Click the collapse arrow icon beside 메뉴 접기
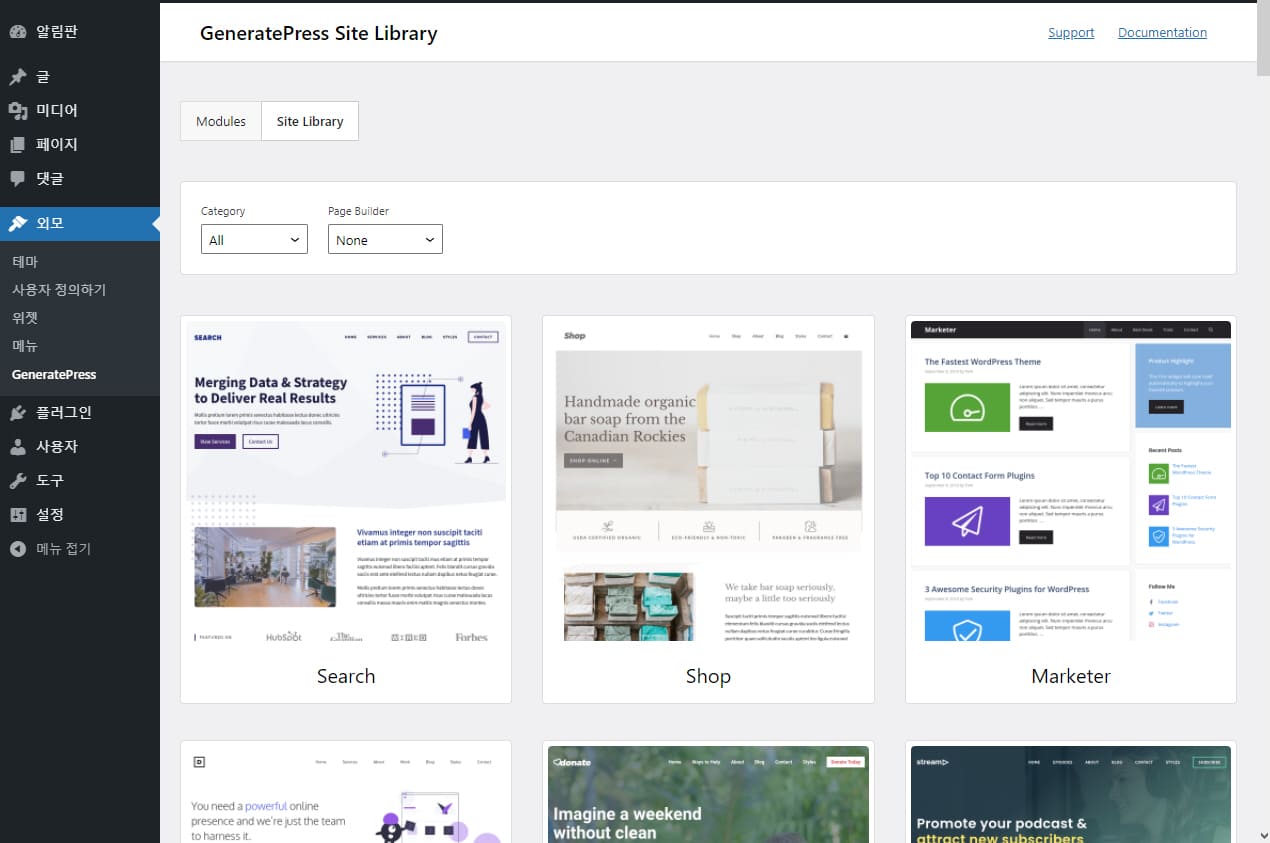The height and width of the screenshot is (843, 1270). (18, 549)
